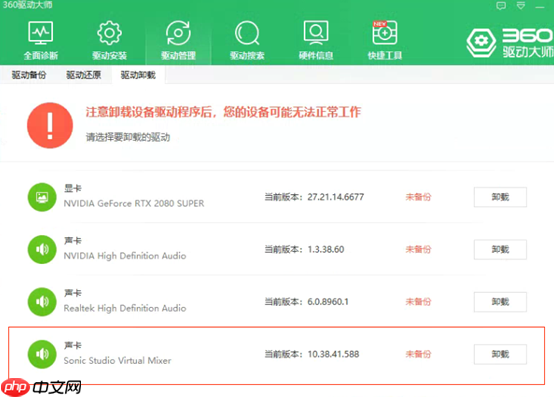Select the NVIDIA High Definition Audio name
554x397 pixels.
[125, 256]
